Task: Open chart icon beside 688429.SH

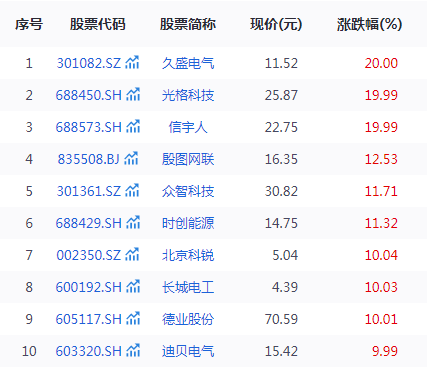Action: click(x=133, y=222)
